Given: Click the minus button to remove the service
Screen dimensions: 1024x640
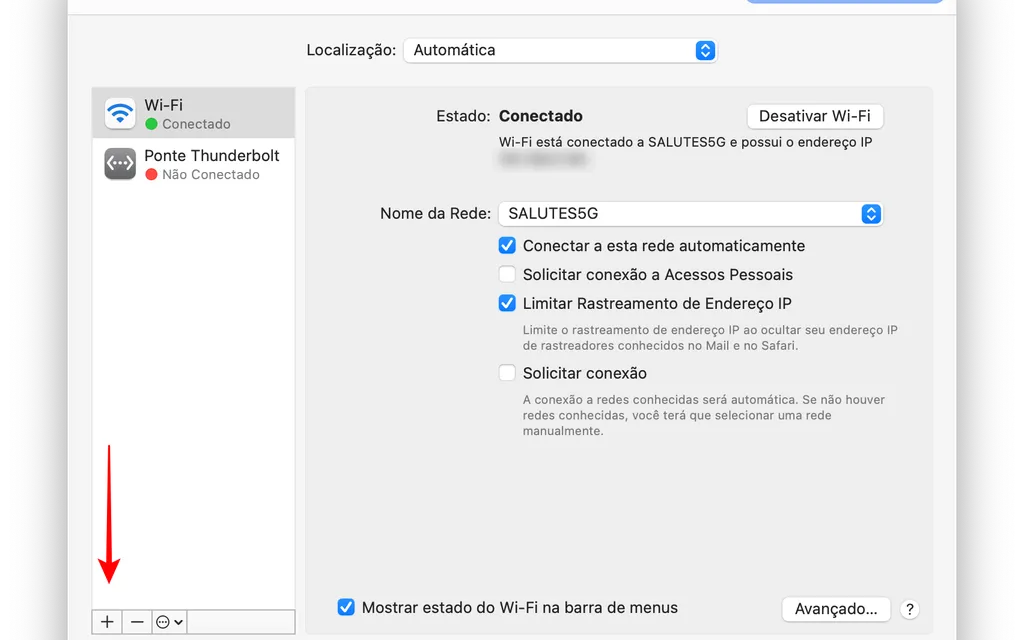Looking at the screenshot, I should pos(136,622).
